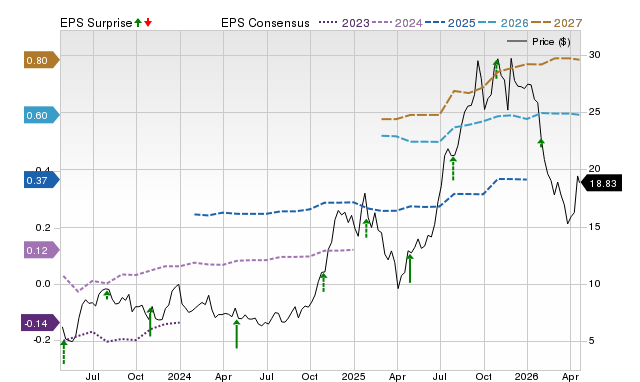Click the EPS surprise arrow at May 2025

(410, 268)
